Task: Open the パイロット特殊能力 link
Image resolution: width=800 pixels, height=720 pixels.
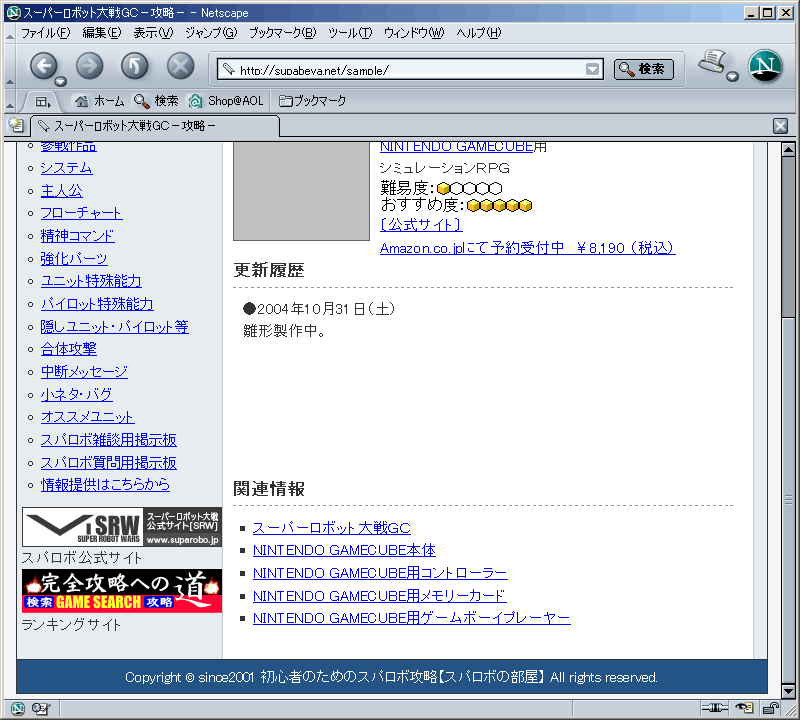Action: point(97,304)
